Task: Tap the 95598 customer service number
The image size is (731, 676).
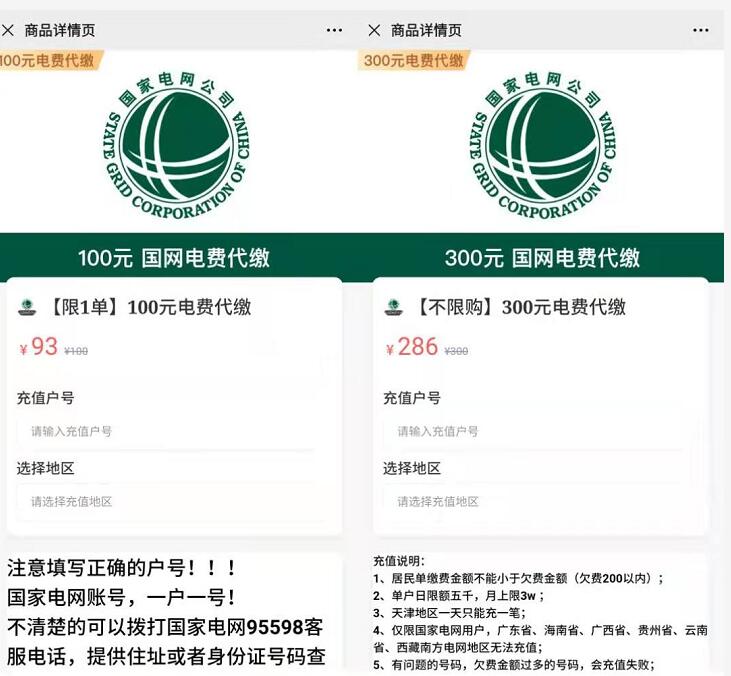Action: [x=275, y=628]
